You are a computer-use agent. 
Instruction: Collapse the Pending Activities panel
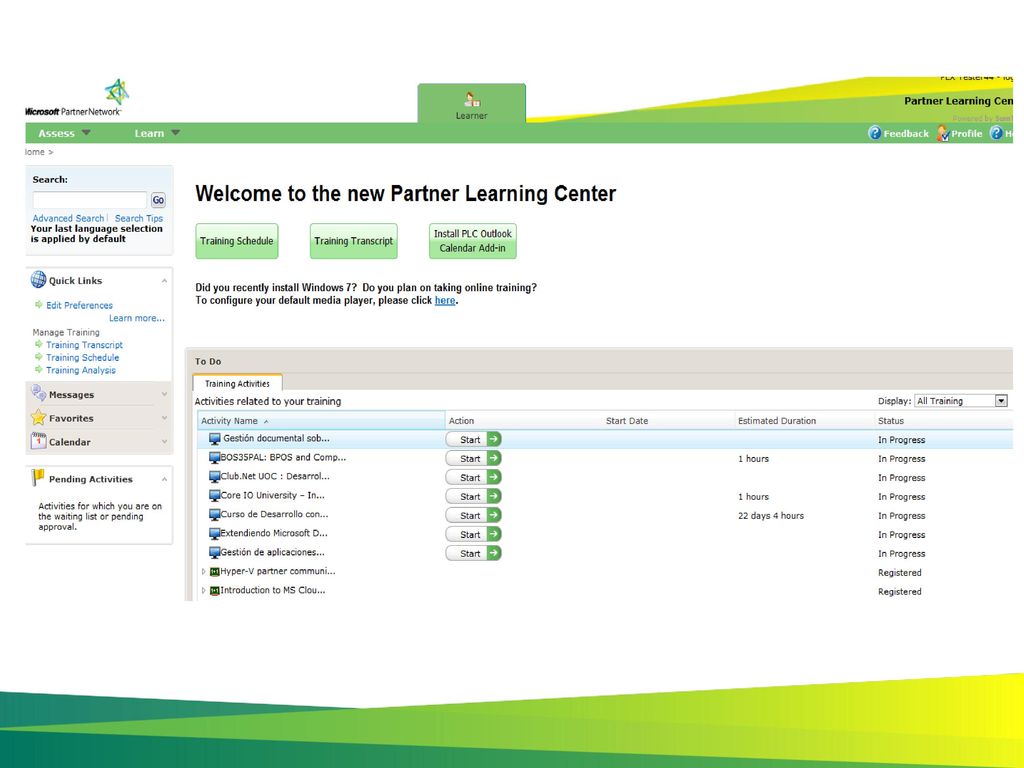165,479
